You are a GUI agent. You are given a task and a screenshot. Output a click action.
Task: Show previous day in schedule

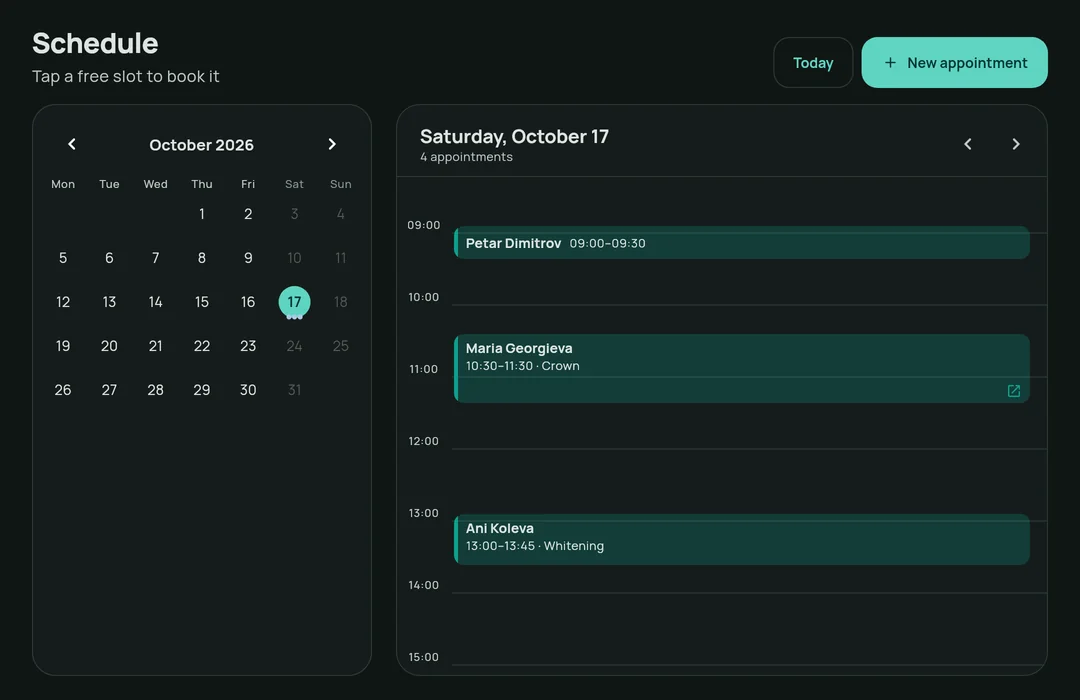968,144
